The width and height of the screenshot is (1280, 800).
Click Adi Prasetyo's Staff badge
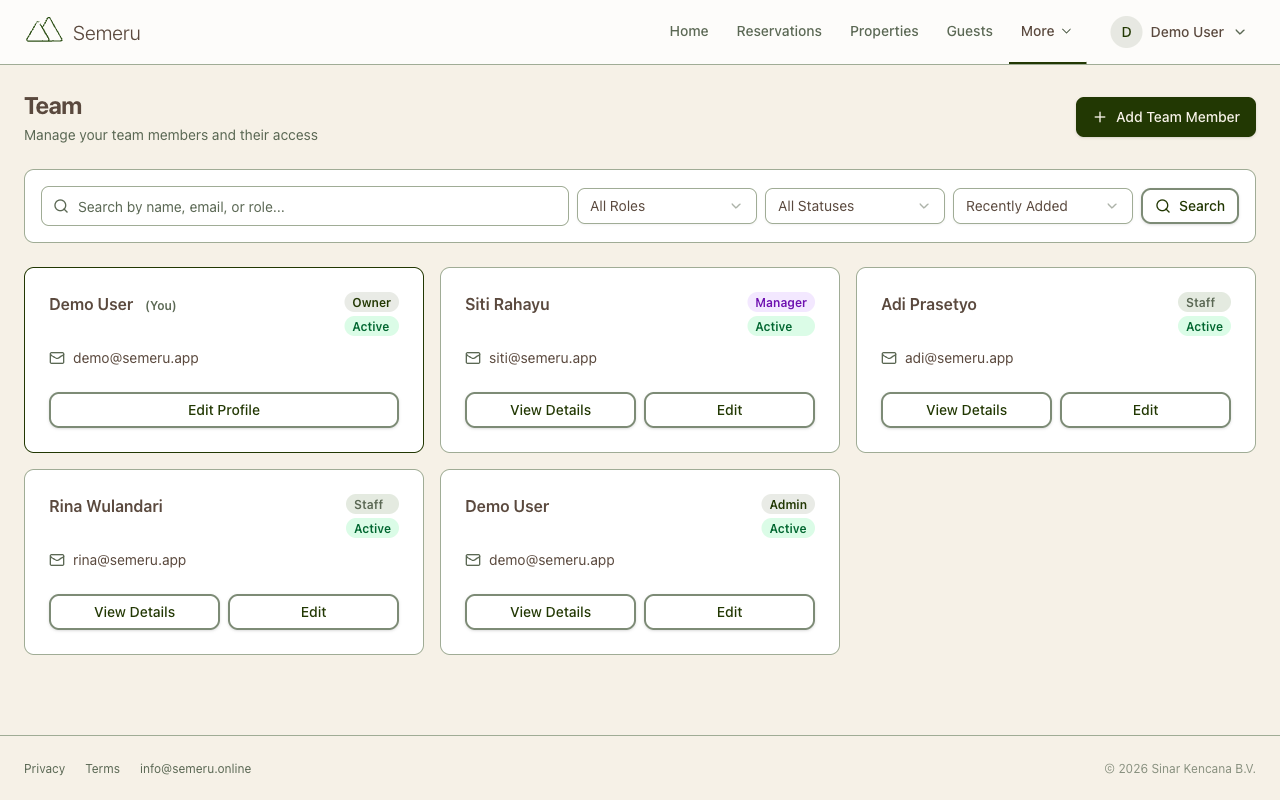pos(1204,302)
